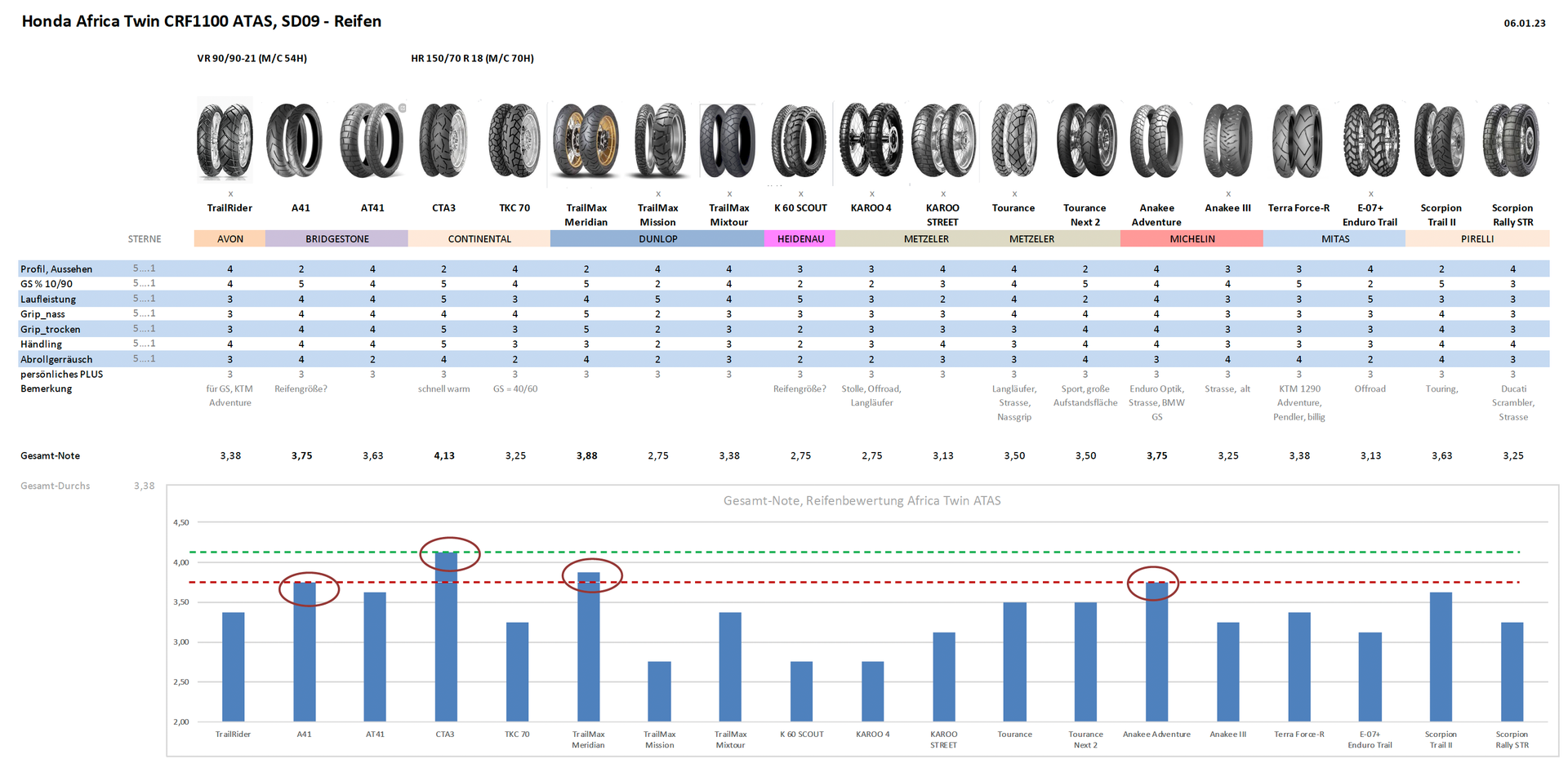Click the CTA3 Gesamt-Note value 4,13
This screenshot has height=768, width=1568.
pyautogui.click(x=444, y=456)
